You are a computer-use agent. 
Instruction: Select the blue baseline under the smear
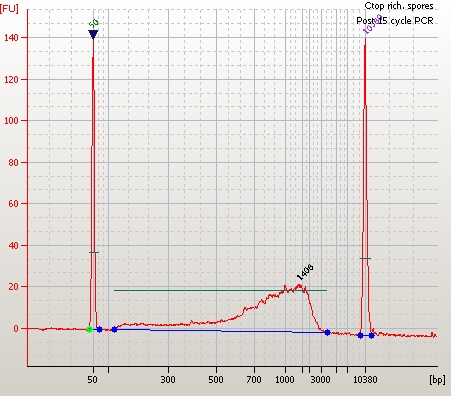[221, 331]
